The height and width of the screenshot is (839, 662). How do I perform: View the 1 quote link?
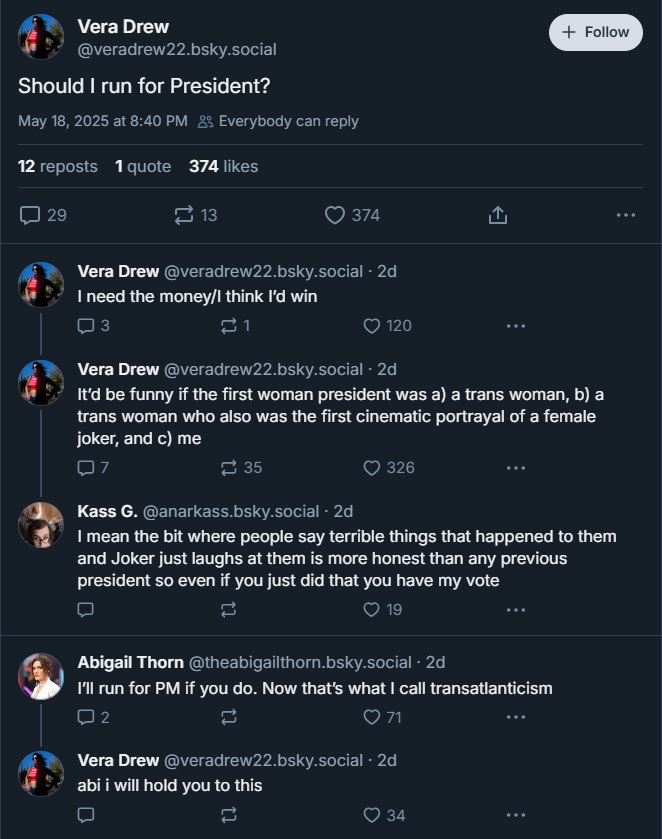coord(143,167)
